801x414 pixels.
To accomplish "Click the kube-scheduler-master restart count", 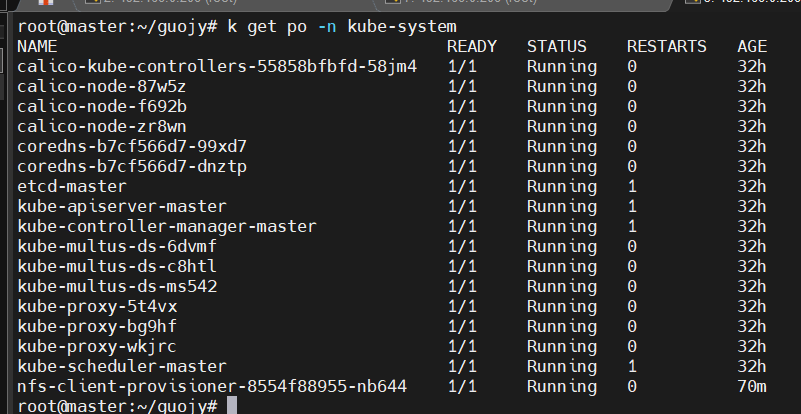I will (x=632, y=366).
